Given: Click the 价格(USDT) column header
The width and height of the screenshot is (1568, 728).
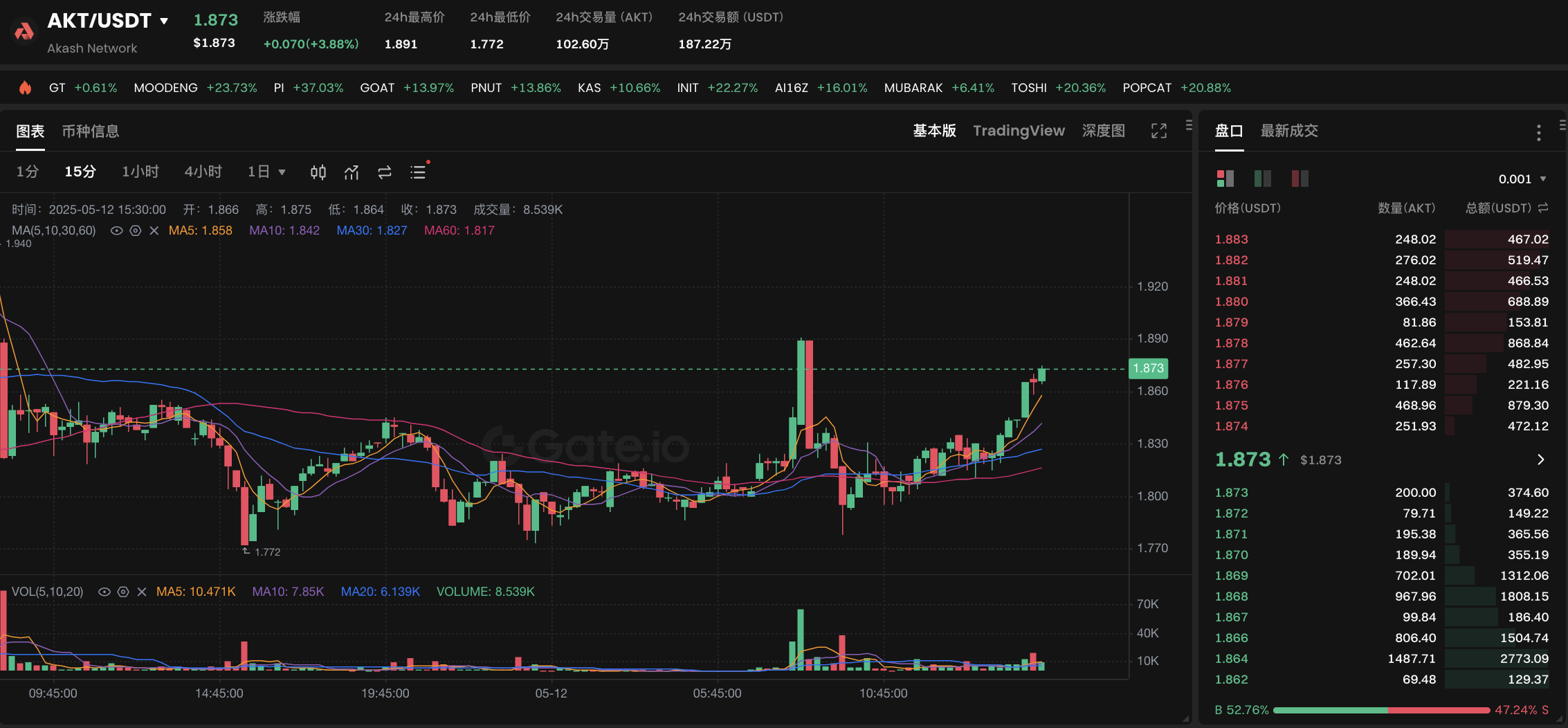Looking at the screenshot, I should 1248,208.
